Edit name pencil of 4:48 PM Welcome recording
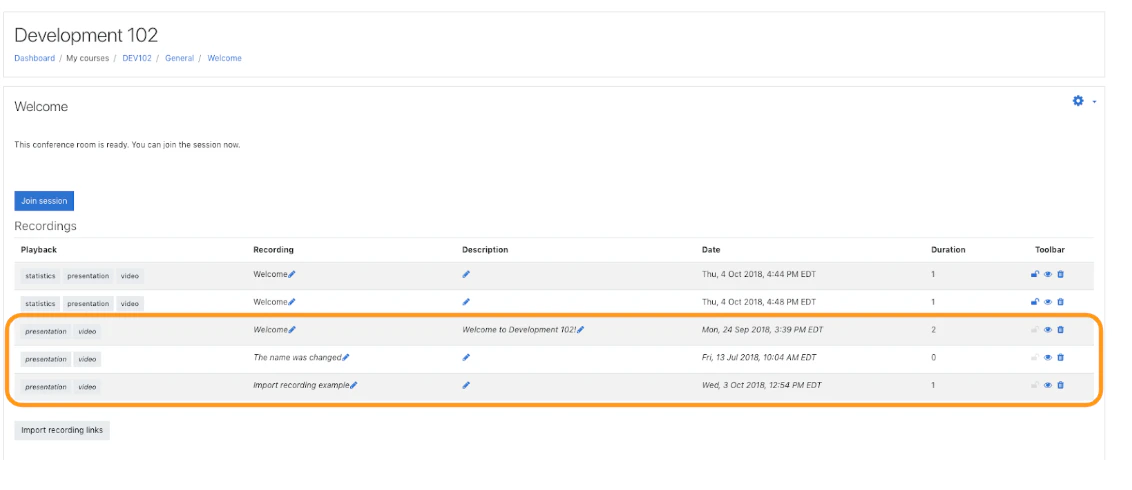 coord(292,302)
